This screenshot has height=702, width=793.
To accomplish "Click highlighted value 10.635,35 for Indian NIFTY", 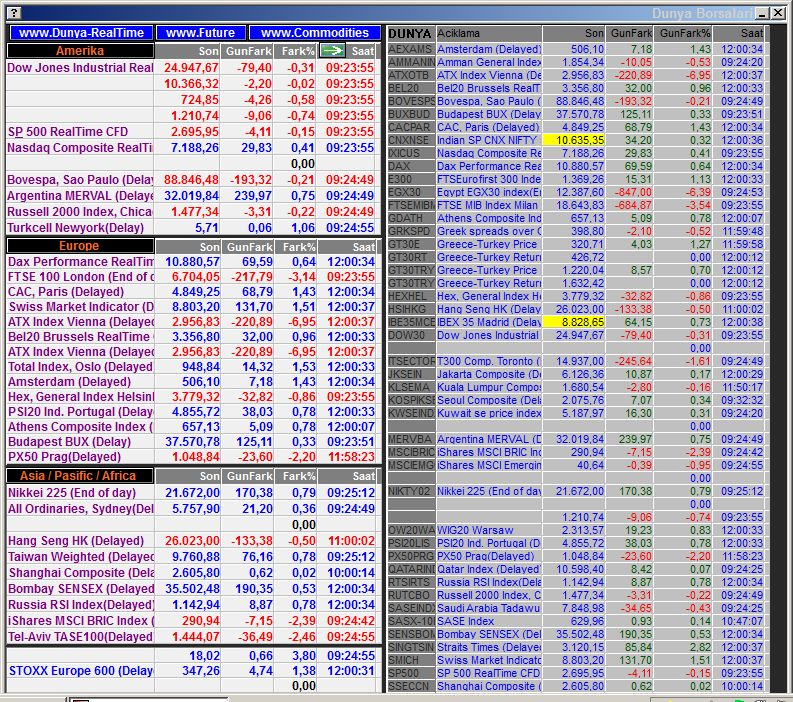I will pos(574,140).
